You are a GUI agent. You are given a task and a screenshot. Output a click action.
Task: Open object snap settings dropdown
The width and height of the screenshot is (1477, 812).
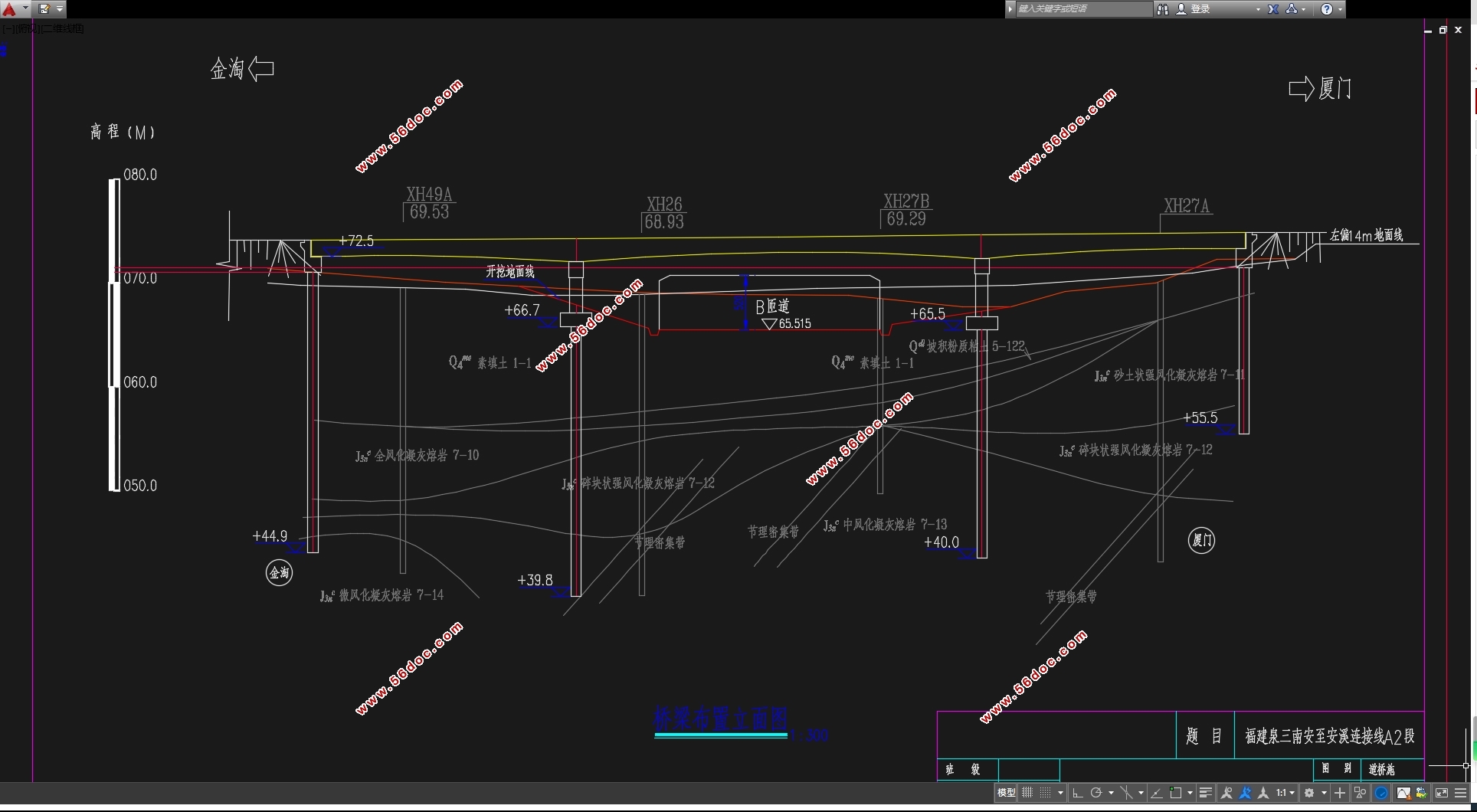tap(1190, 793)
